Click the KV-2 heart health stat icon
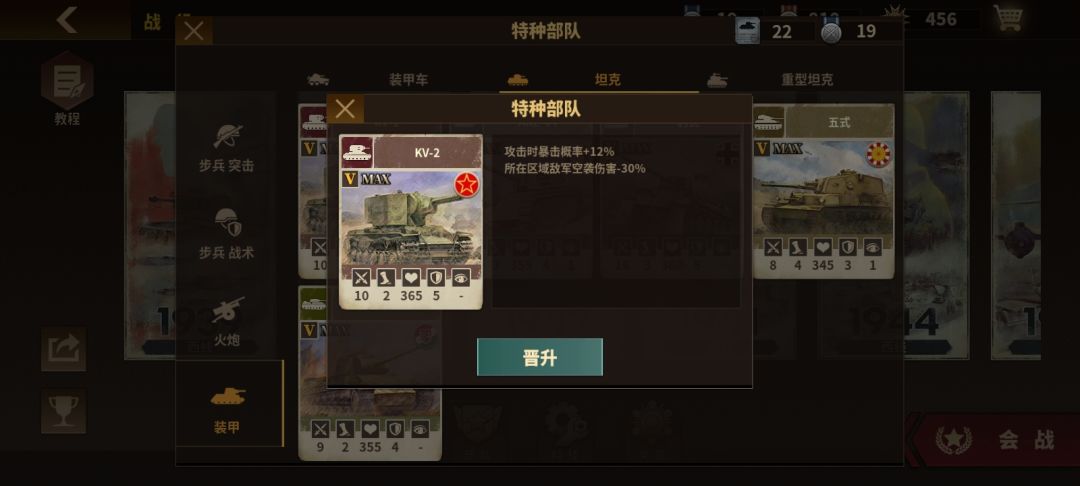The height and width of the screenshot is (486, 1080). click(411, 277)
